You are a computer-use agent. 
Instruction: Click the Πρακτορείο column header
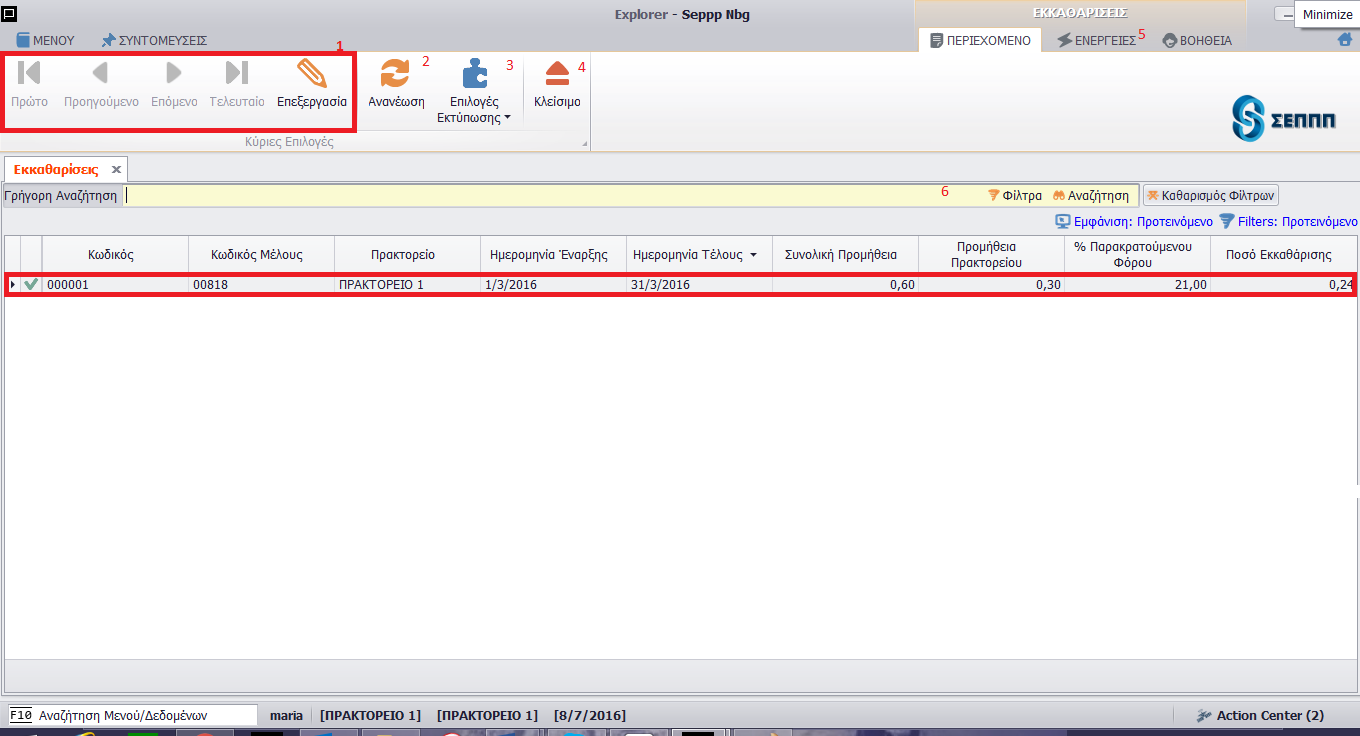coord(408,255)
